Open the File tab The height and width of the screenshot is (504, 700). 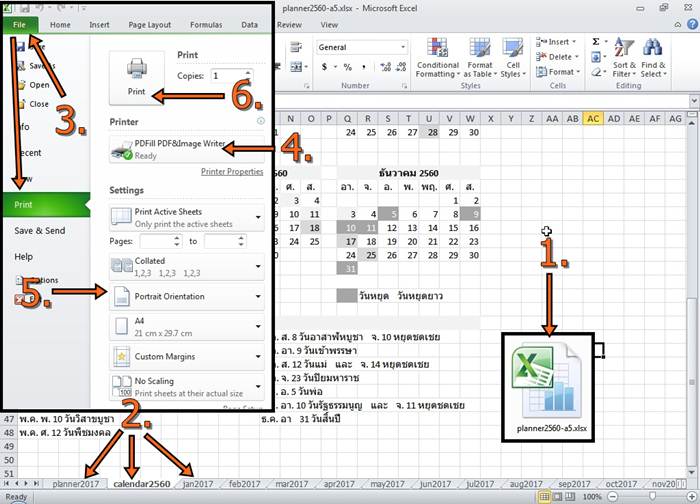(x=20, y=25)
